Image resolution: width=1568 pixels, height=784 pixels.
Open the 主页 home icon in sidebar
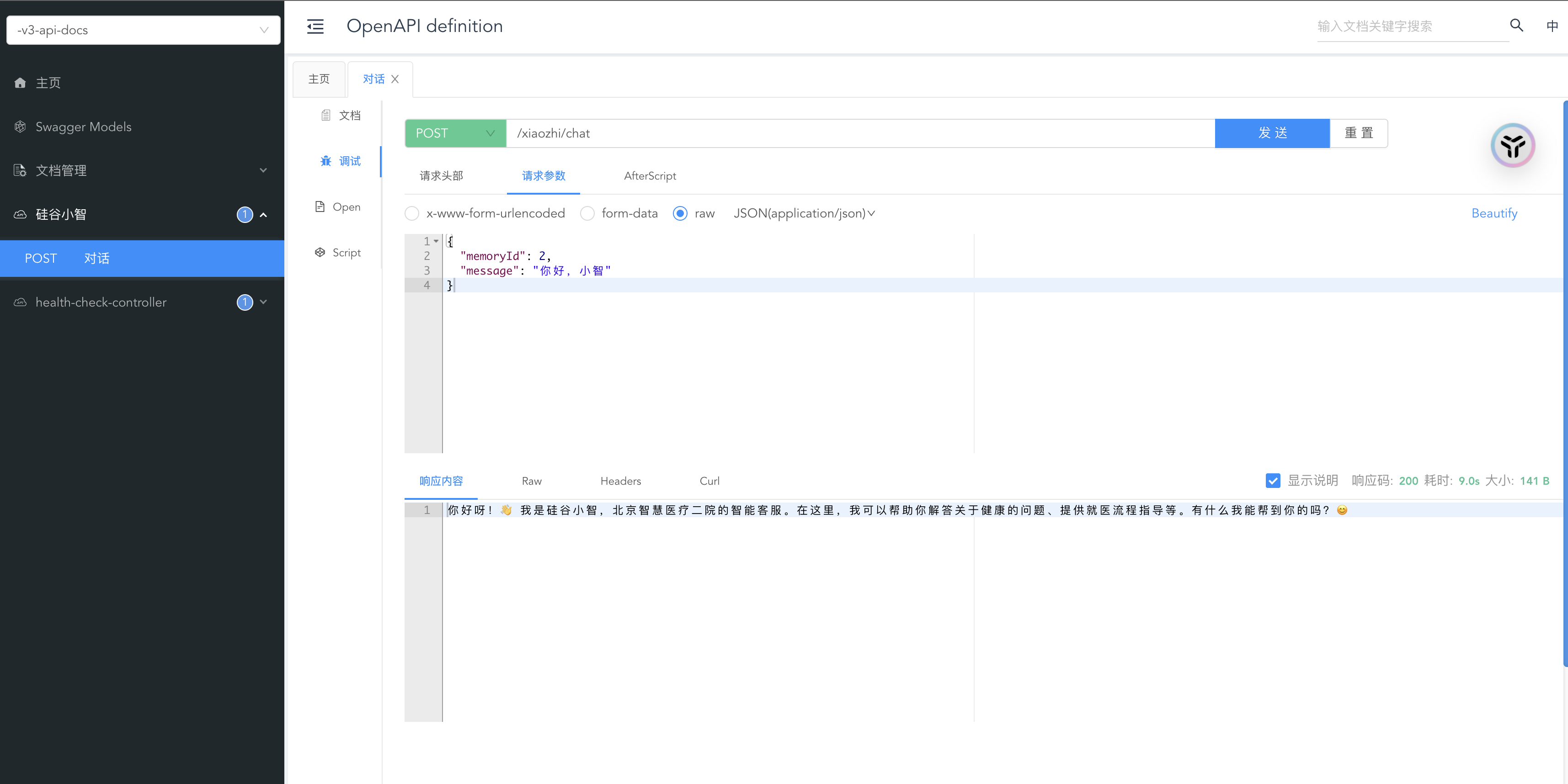(x=20, y=83)
